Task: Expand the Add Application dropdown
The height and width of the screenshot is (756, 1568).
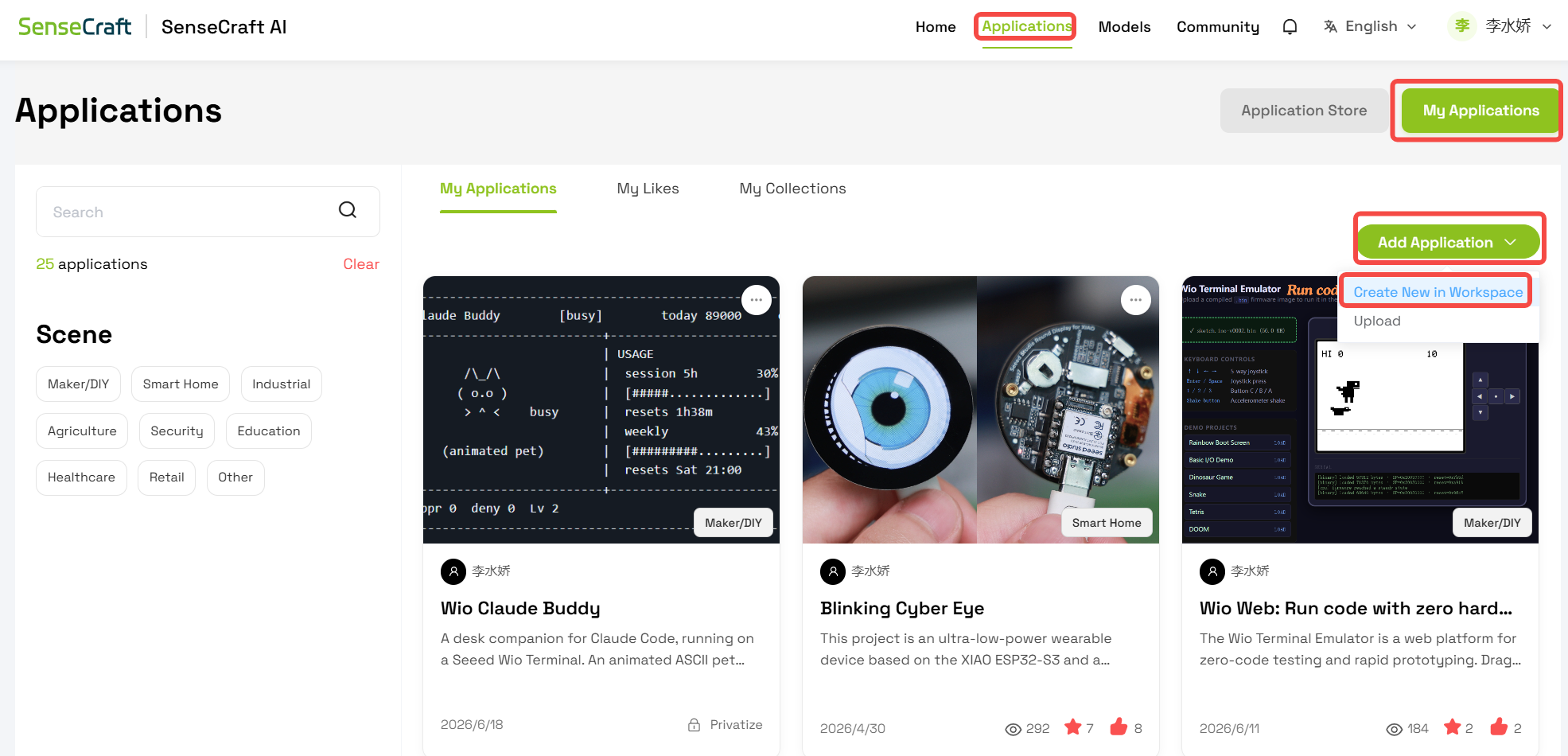Action: tap(1448, 243)
